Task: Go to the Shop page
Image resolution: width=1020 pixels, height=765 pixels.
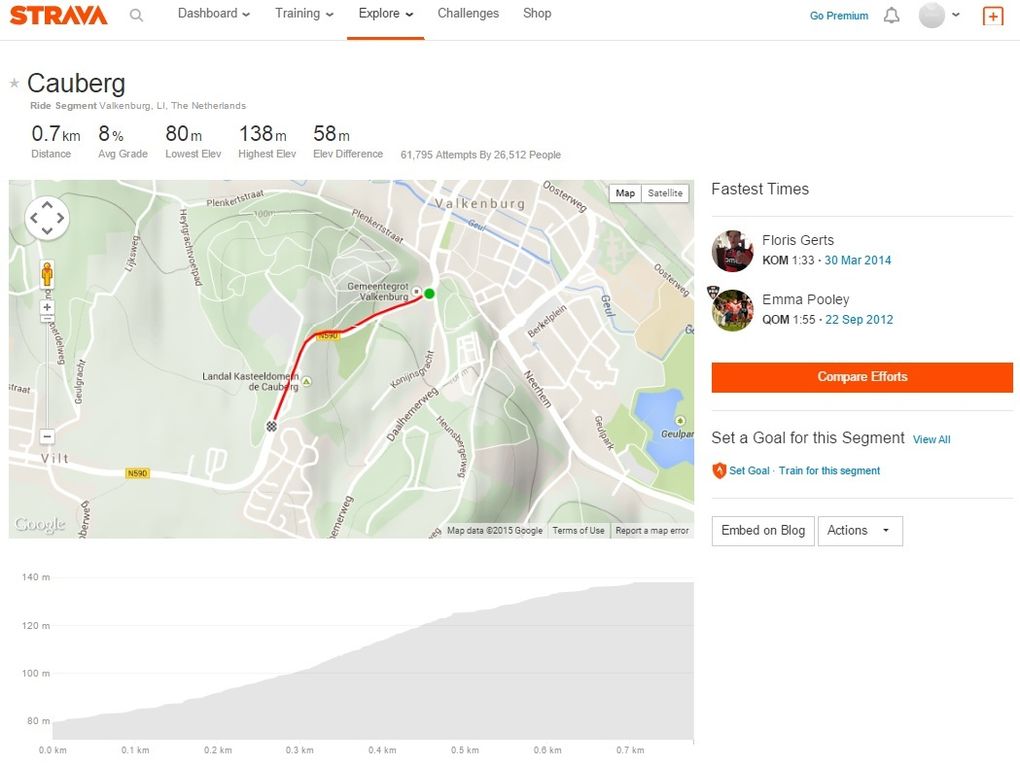Action: tap(537, 14)
